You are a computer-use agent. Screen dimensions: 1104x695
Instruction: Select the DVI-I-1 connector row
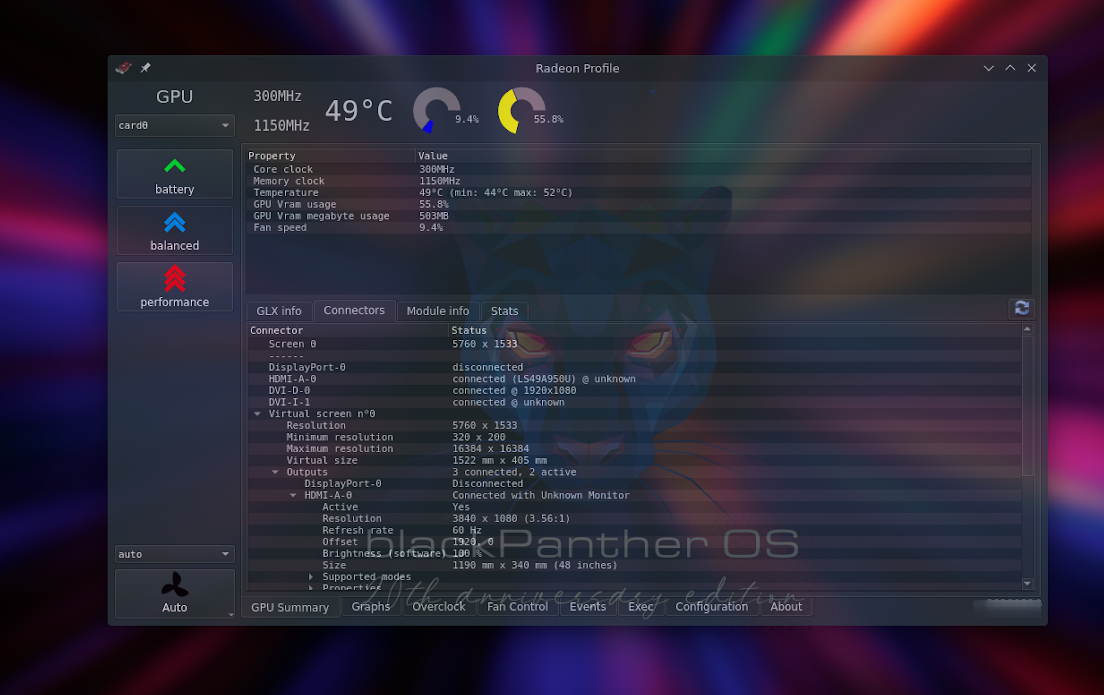634,403
